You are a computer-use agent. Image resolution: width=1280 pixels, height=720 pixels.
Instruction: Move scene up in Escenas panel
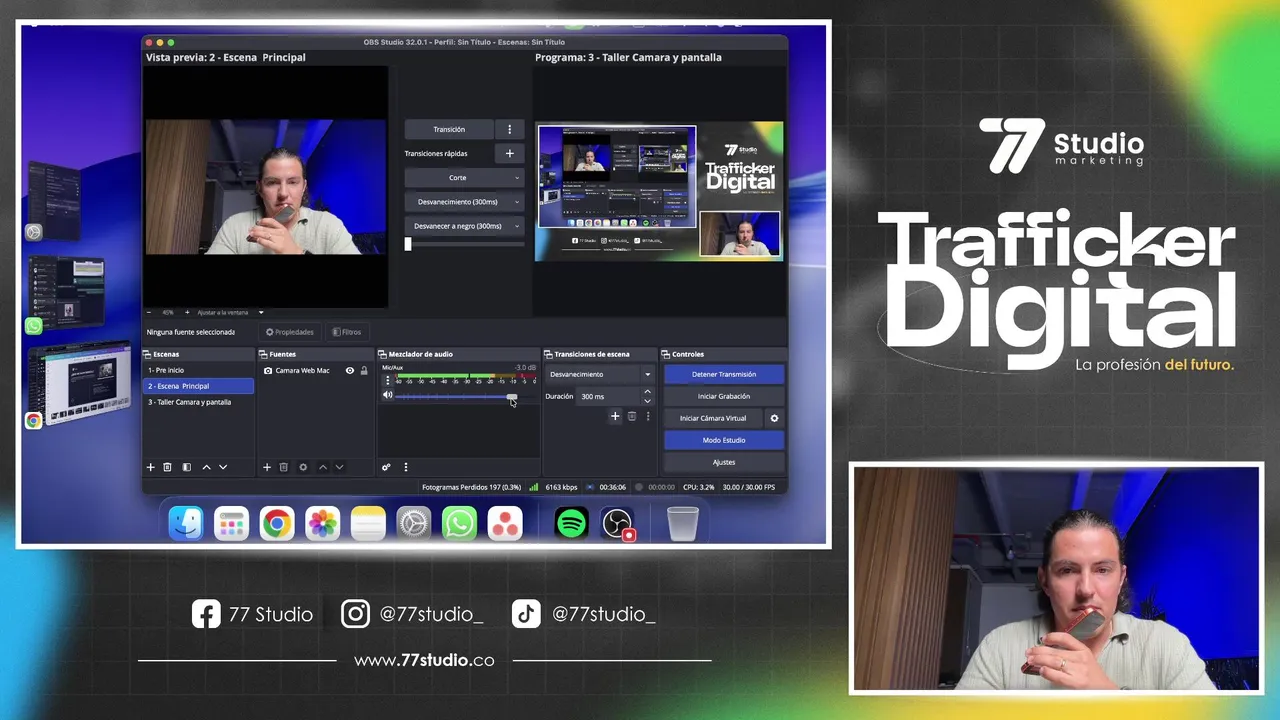[x=207, y=467]
